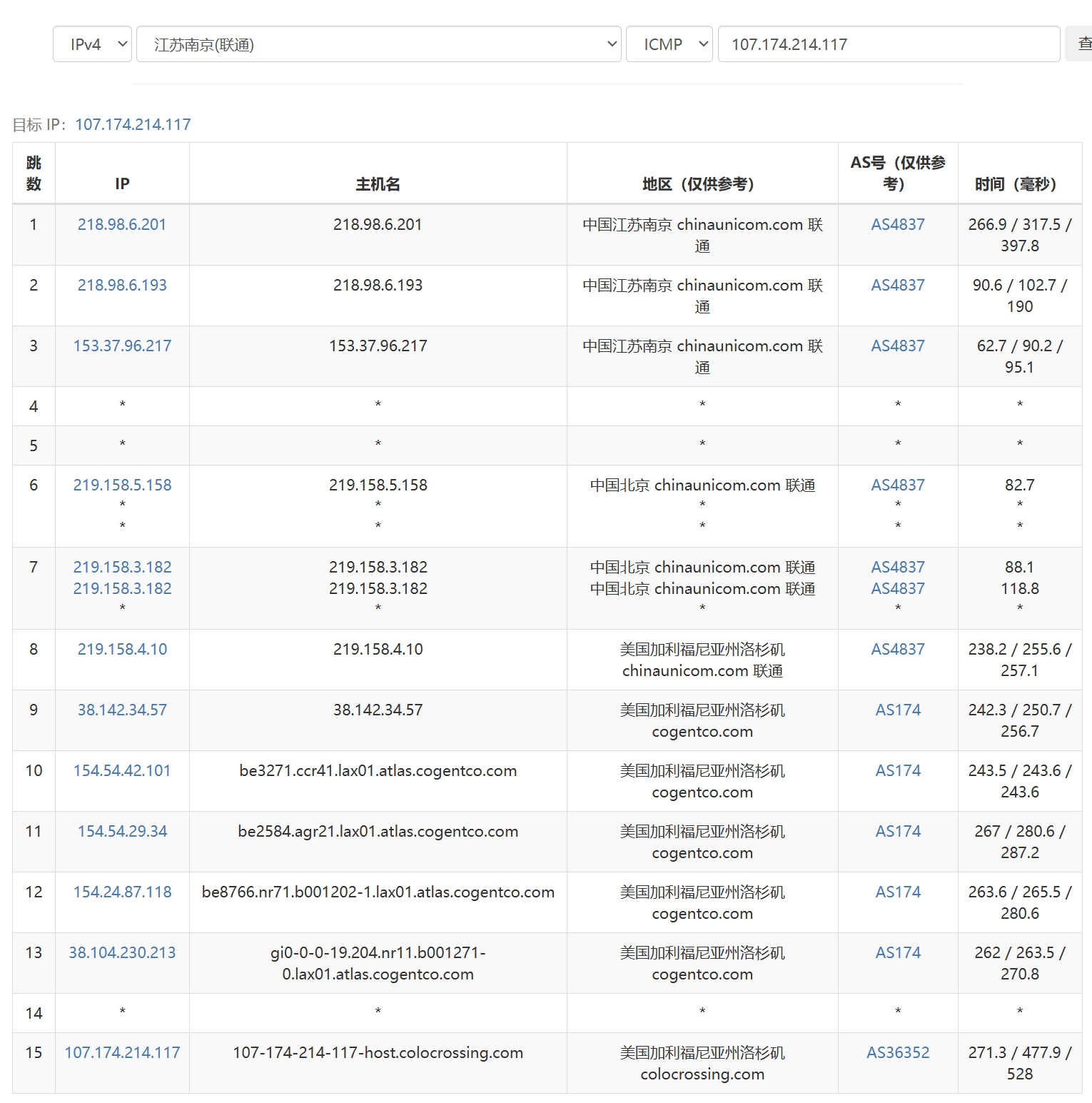Screen dimensions: 1092x1103
Task: Follow the 153.37.96.217 IP link
Action: [x=122, y=346]
